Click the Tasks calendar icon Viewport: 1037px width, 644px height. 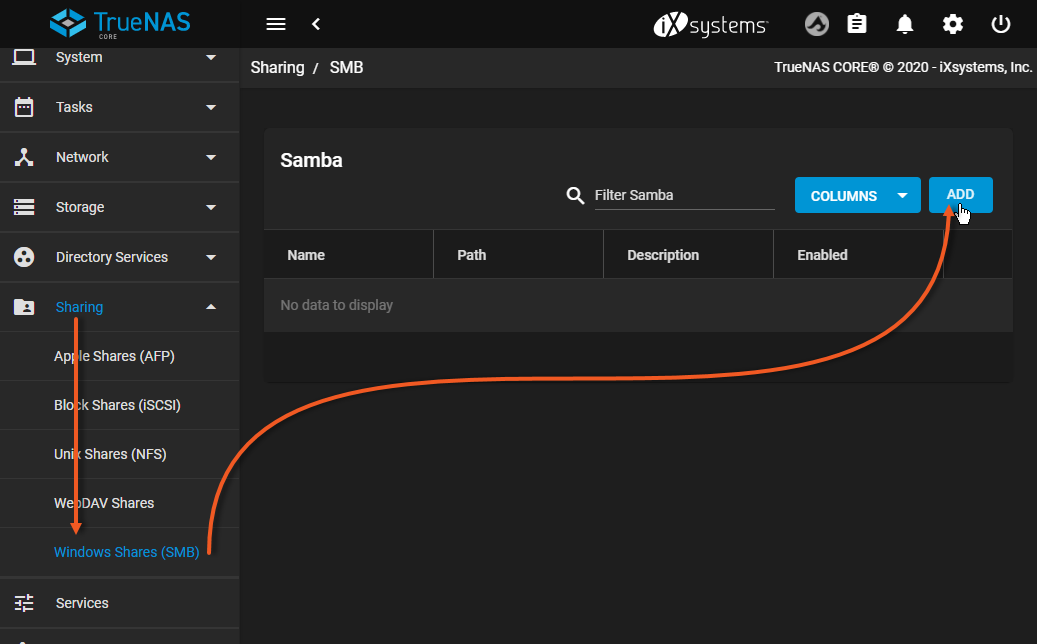(24, 106)
